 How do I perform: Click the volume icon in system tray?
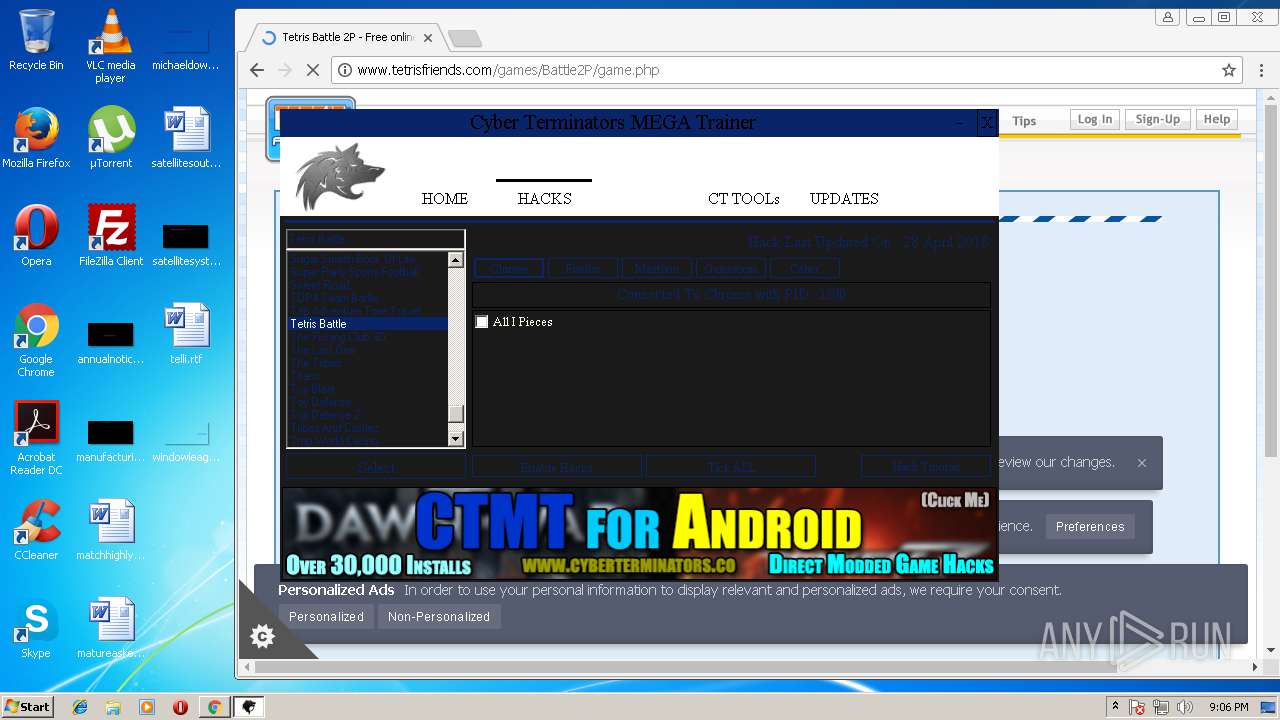click(x=1185, y=707)
